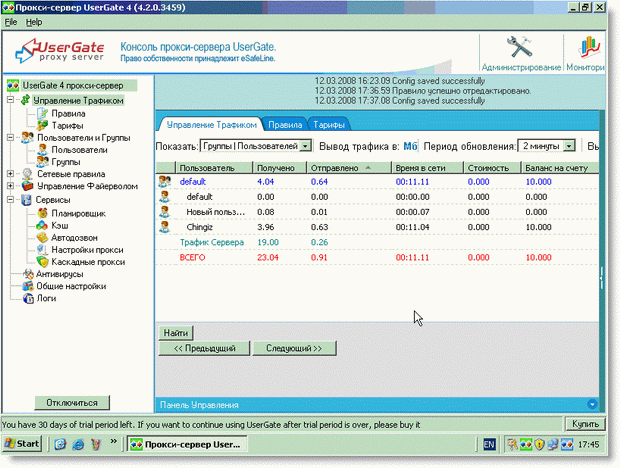
Task: Show hidden quick launch icons chevron
Action: (x=113, y=441)
